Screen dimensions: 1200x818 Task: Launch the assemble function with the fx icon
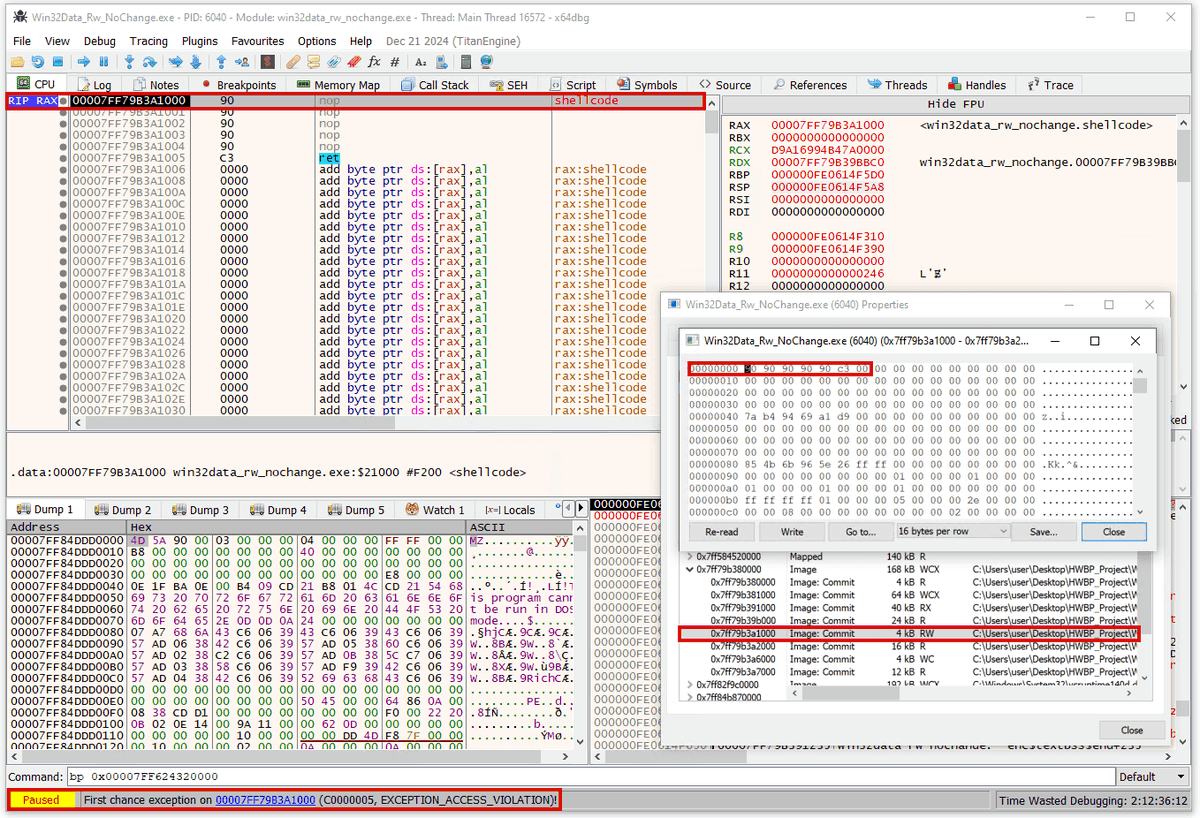pos(374,61)
